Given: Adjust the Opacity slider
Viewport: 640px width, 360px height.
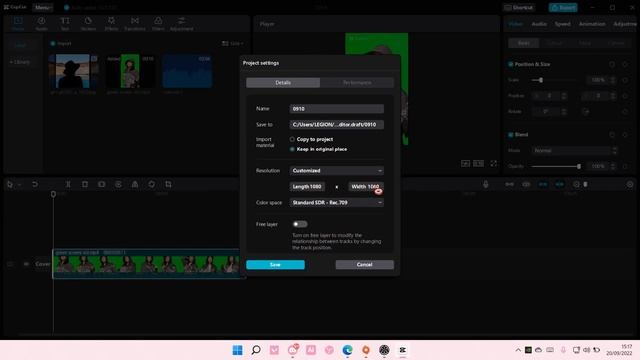Looking at the screenshot, I should (x=556, y=166).
